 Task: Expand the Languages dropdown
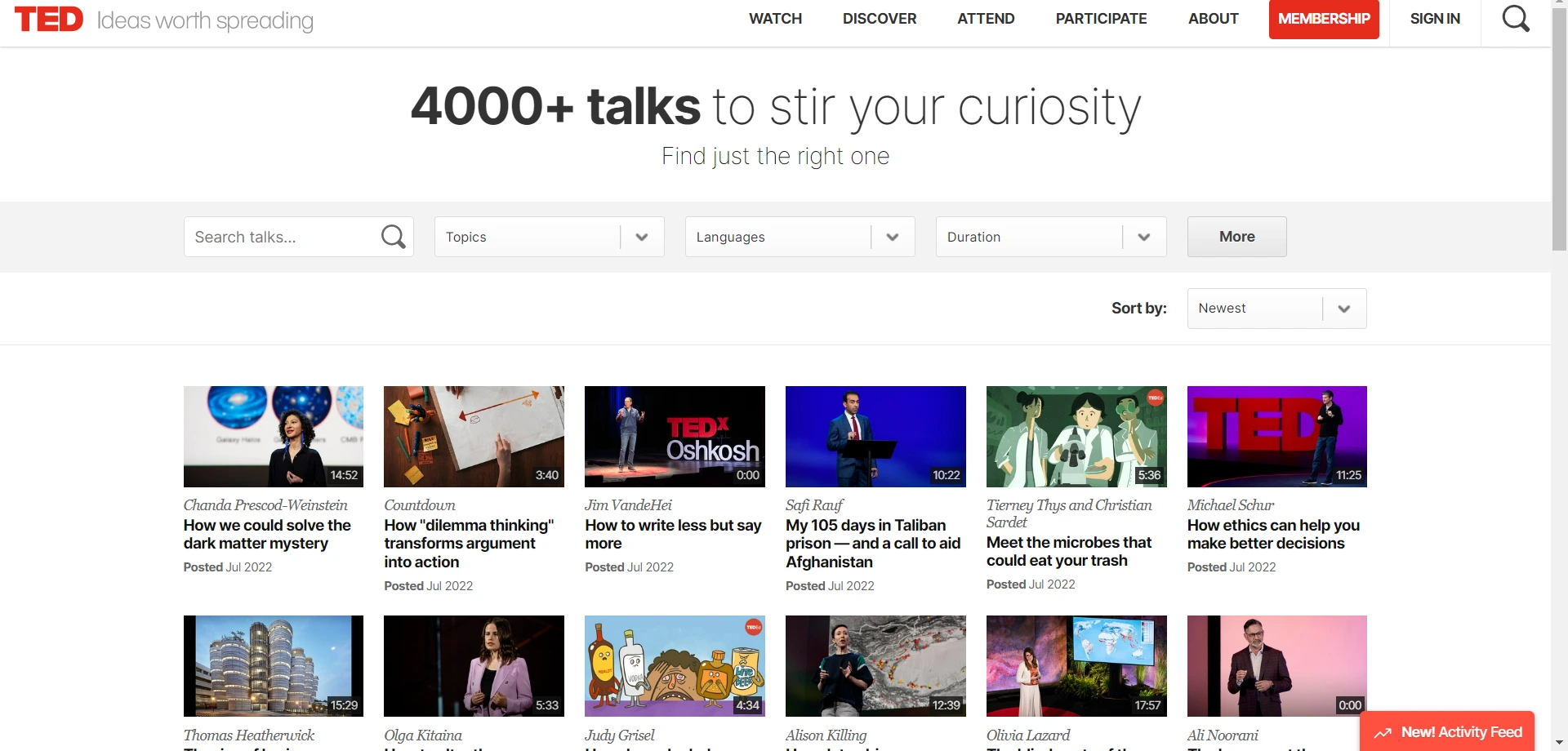(x=800, y=237)
